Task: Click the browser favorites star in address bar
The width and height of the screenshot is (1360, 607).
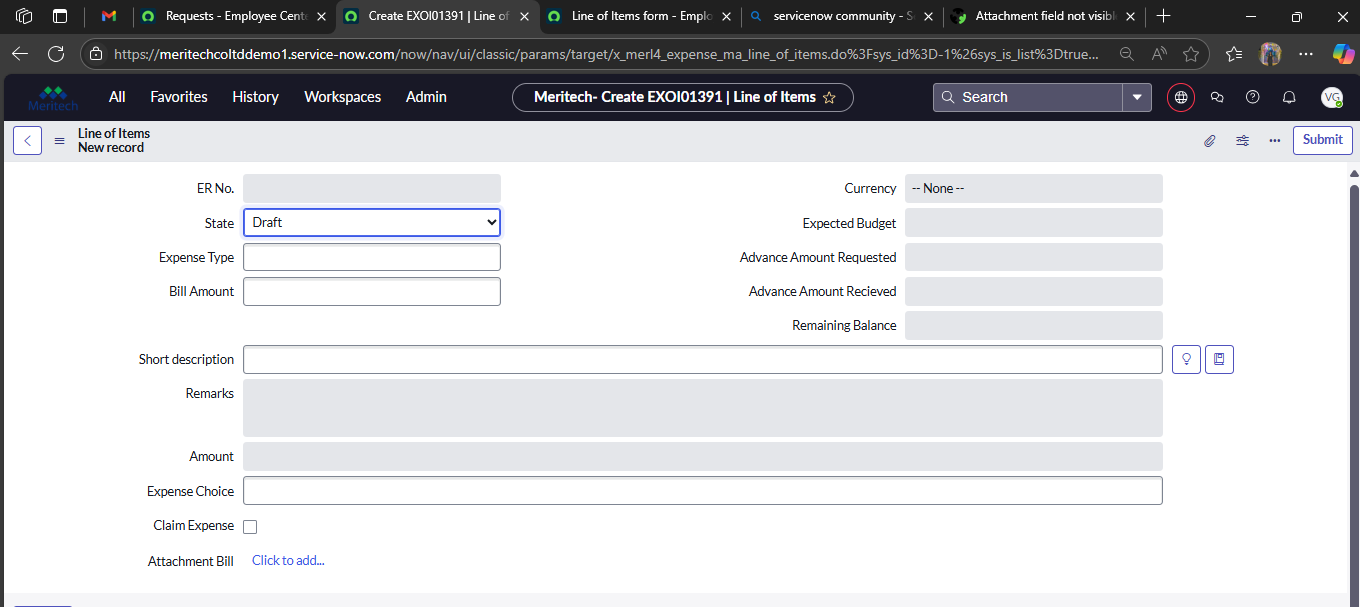Action: [1191, 54]
